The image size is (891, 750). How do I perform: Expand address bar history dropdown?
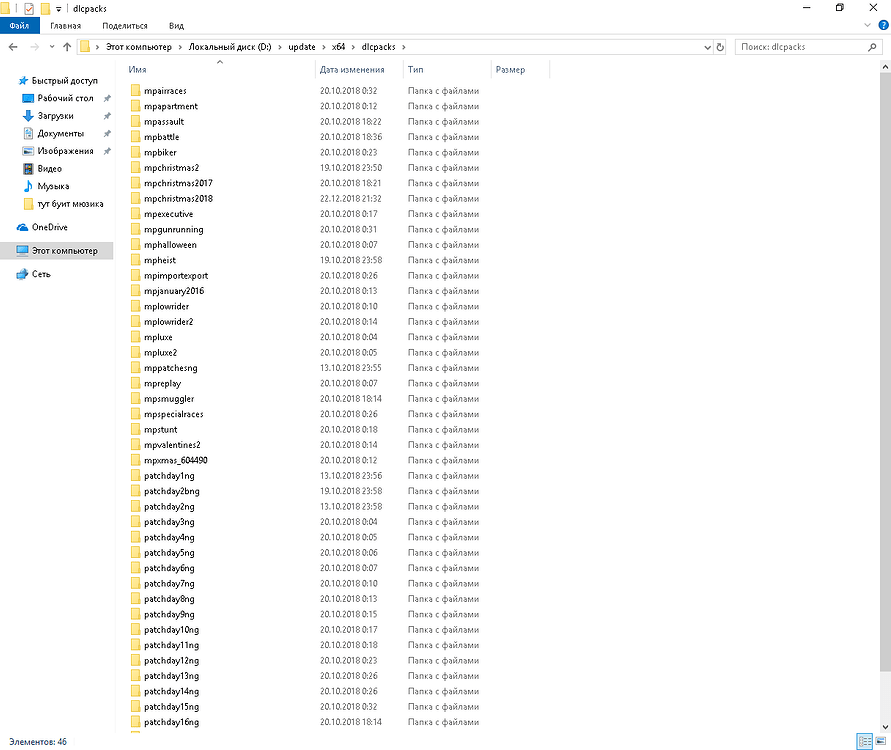tap(707, 47)
